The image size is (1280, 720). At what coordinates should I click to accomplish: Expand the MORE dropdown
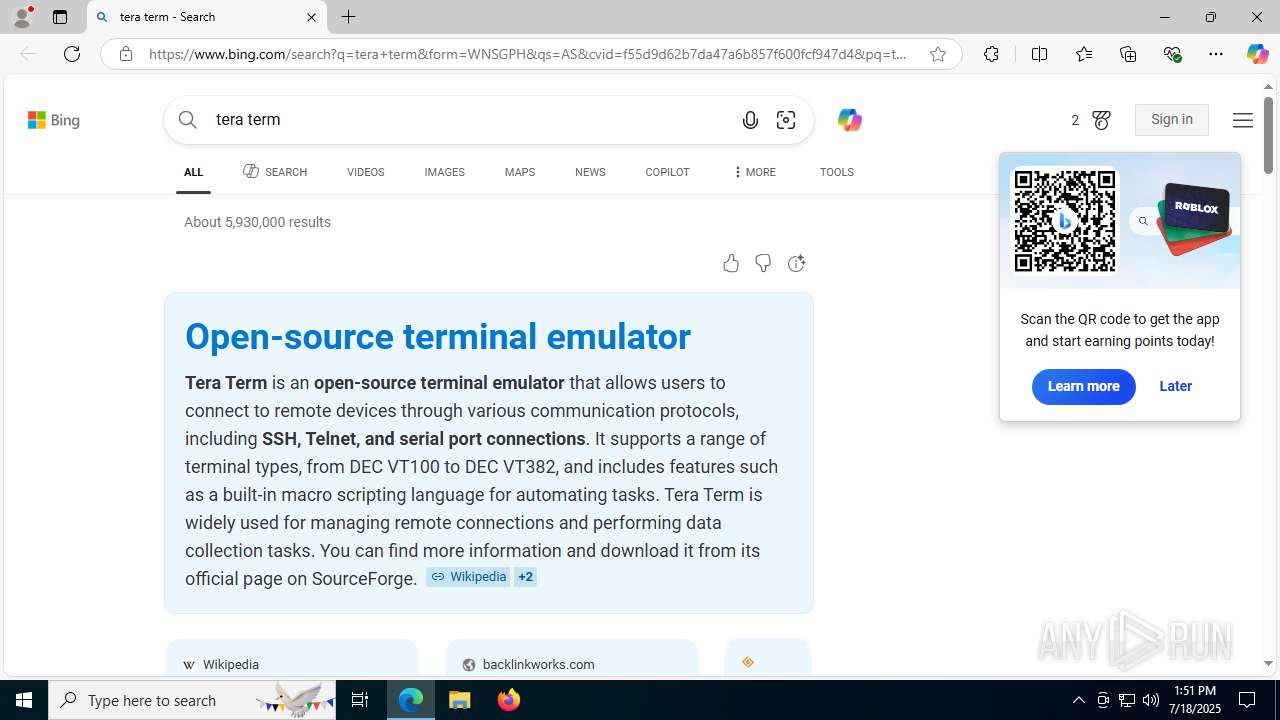coord(754,172)
